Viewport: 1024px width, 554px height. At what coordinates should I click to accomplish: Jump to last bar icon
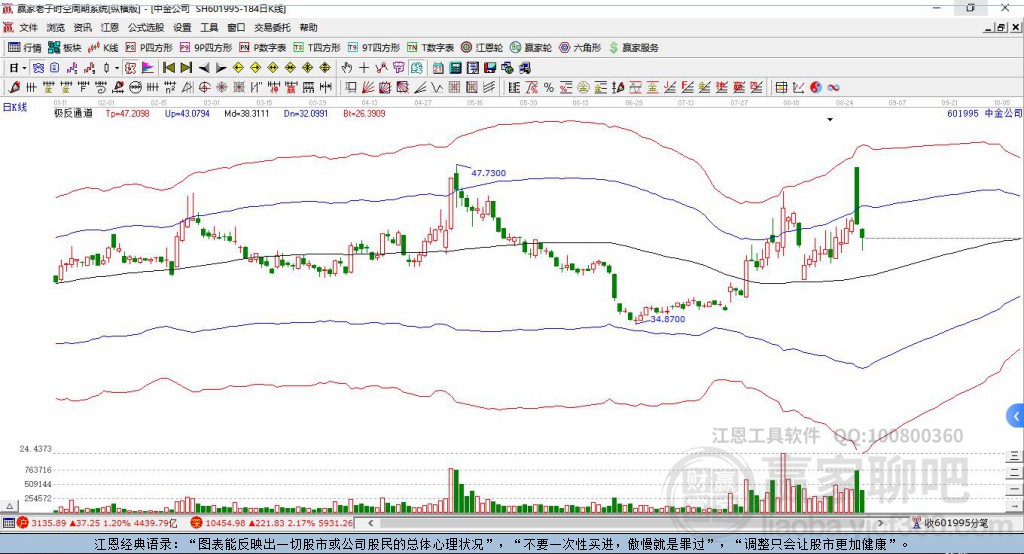pyautogui.click(x=186, y=68)
